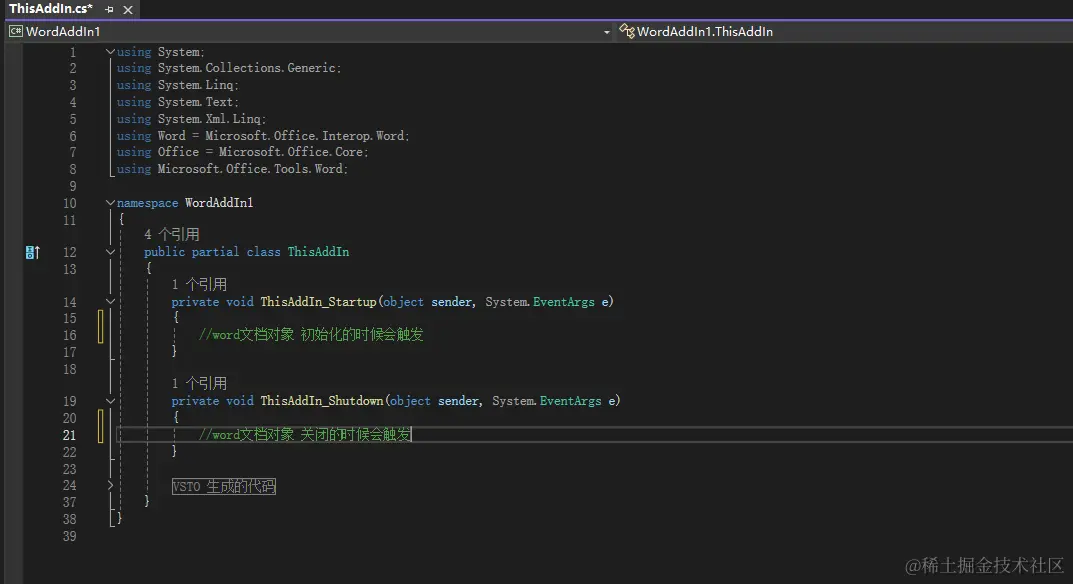Viewport: 1073px width, 584px height.
Task: Click the ThisAddIn class name on line 12
Action: point(318,252)
